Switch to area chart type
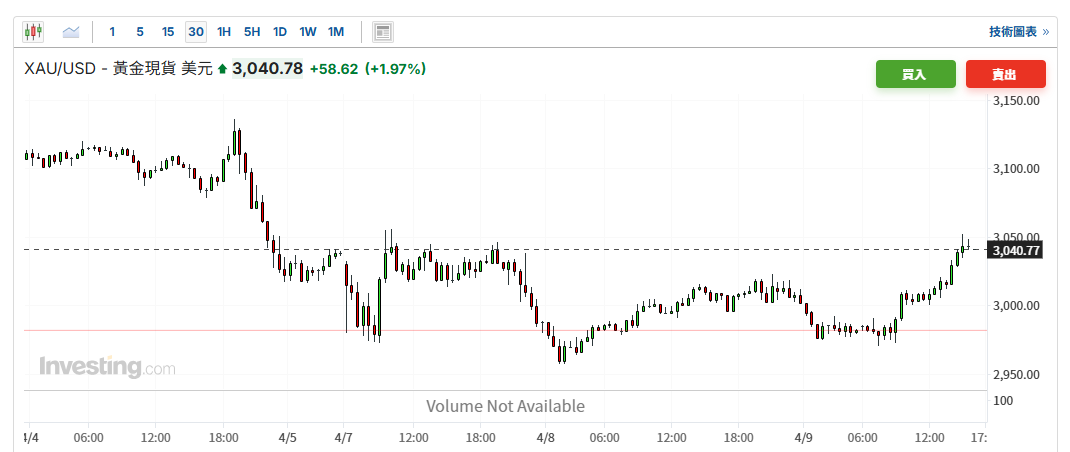The height and width of the screenshot is (452, 1070). click(70, 32)
